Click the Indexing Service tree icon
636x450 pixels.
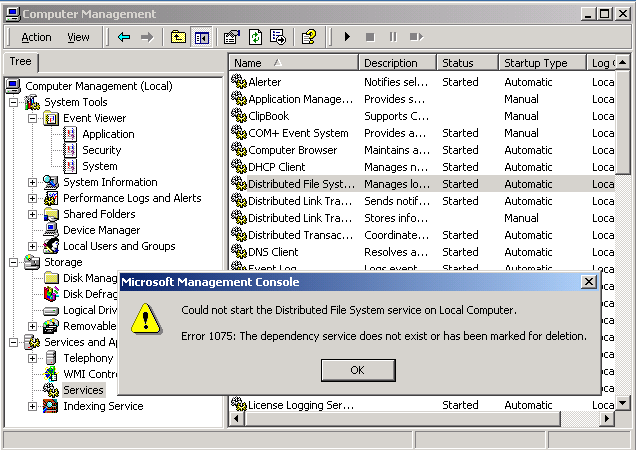(51, 406)
